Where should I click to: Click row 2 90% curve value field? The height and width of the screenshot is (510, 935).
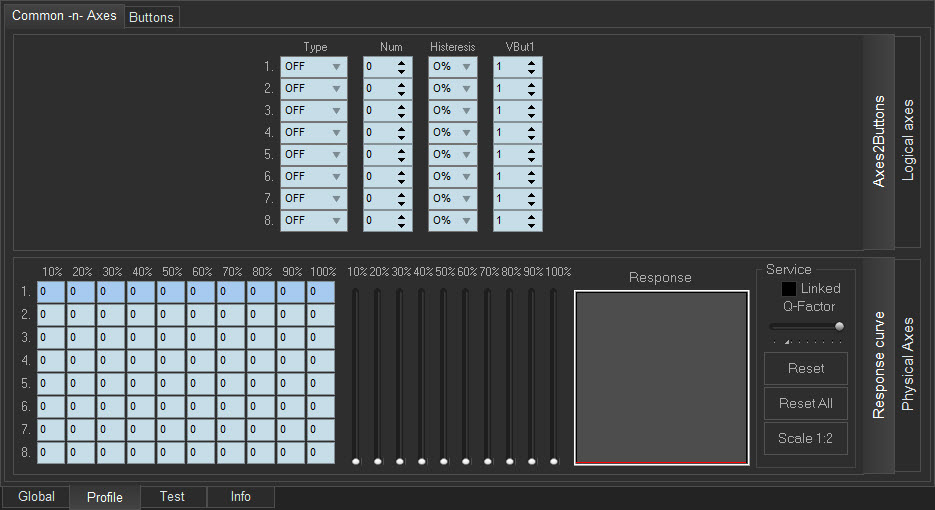291,314
